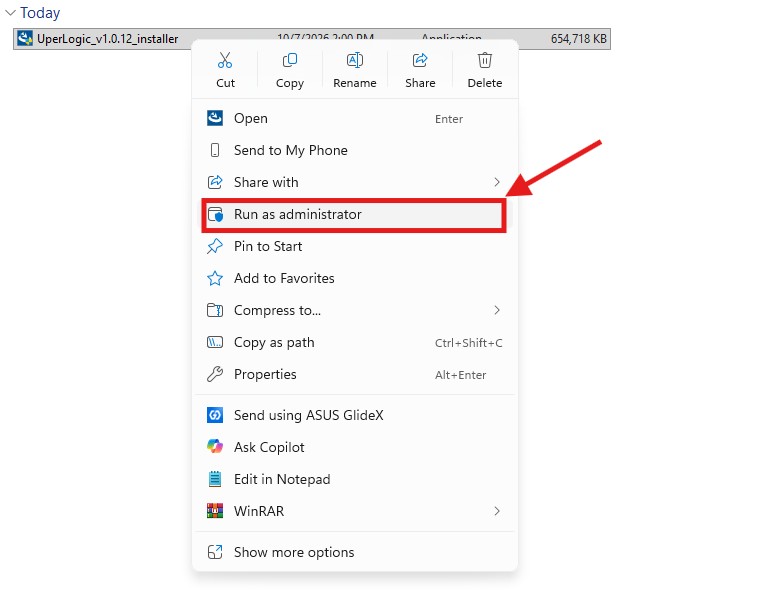
Task: Click the Cut scissors icon
Action: point(225,60)
